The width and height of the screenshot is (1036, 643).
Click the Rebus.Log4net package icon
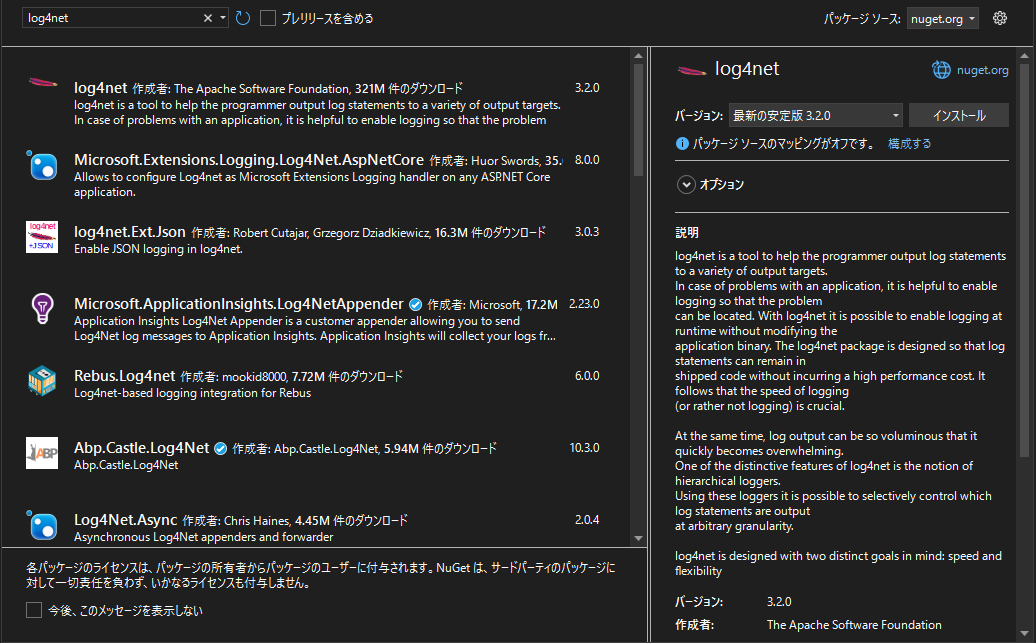pyautogui.click(x=42, y=381)
